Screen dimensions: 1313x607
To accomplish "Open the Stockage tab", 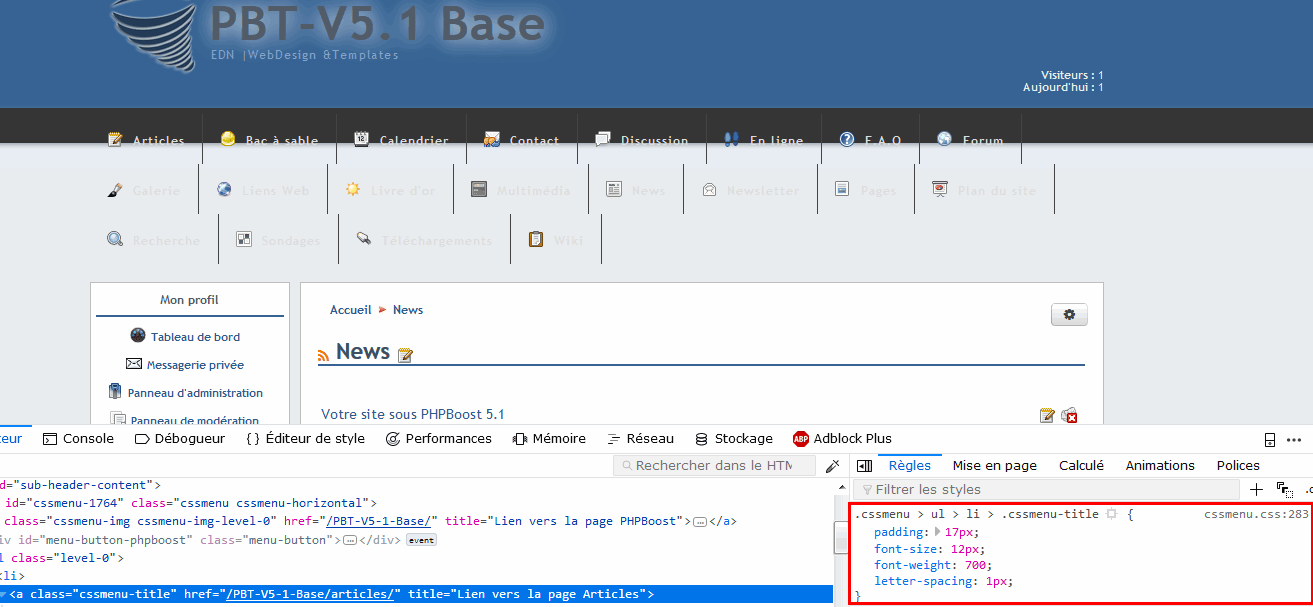I will pos(733,439).
